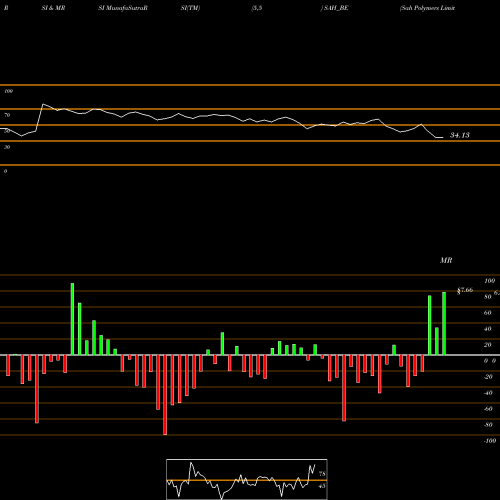Click the RSI panel '100' label on left
500x500 pixels.
(x=8, y=91)
